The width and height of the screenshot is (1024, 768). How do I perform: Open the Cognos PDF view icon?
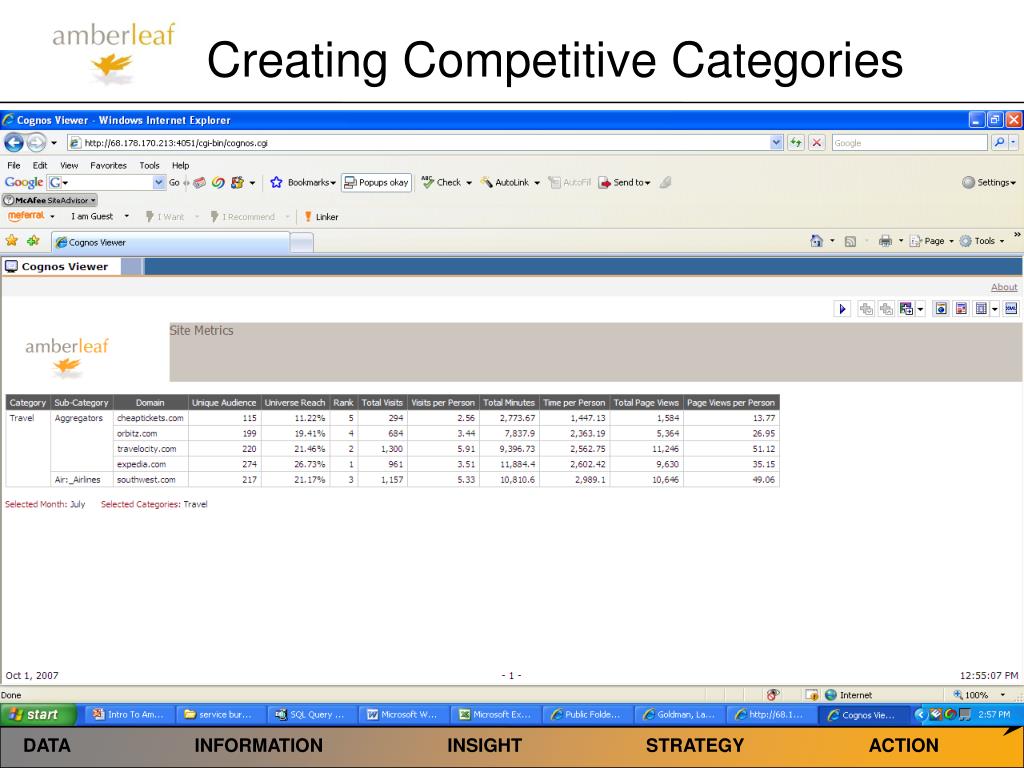click(x=961, y=309)
